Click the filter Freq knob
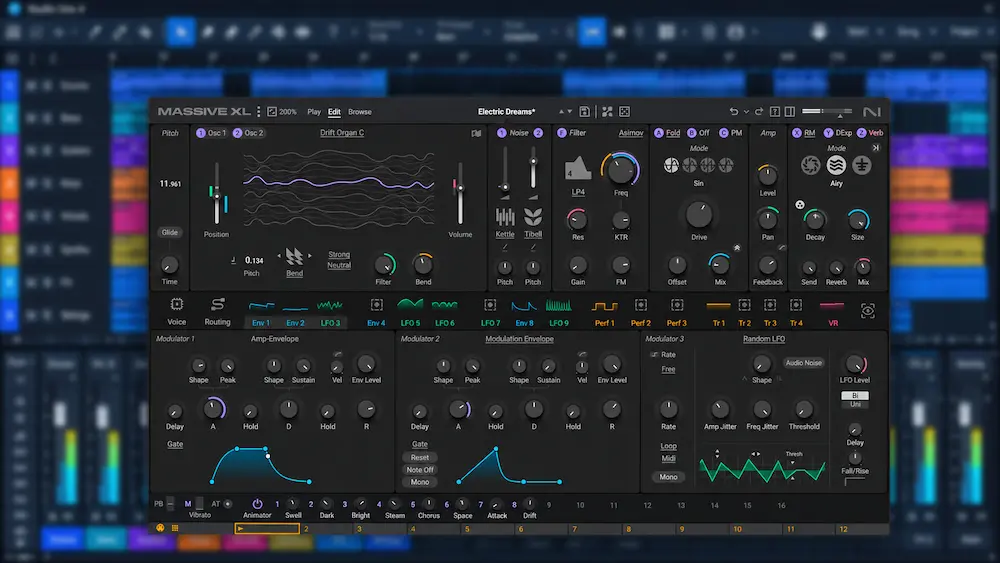 pos(620,169)
